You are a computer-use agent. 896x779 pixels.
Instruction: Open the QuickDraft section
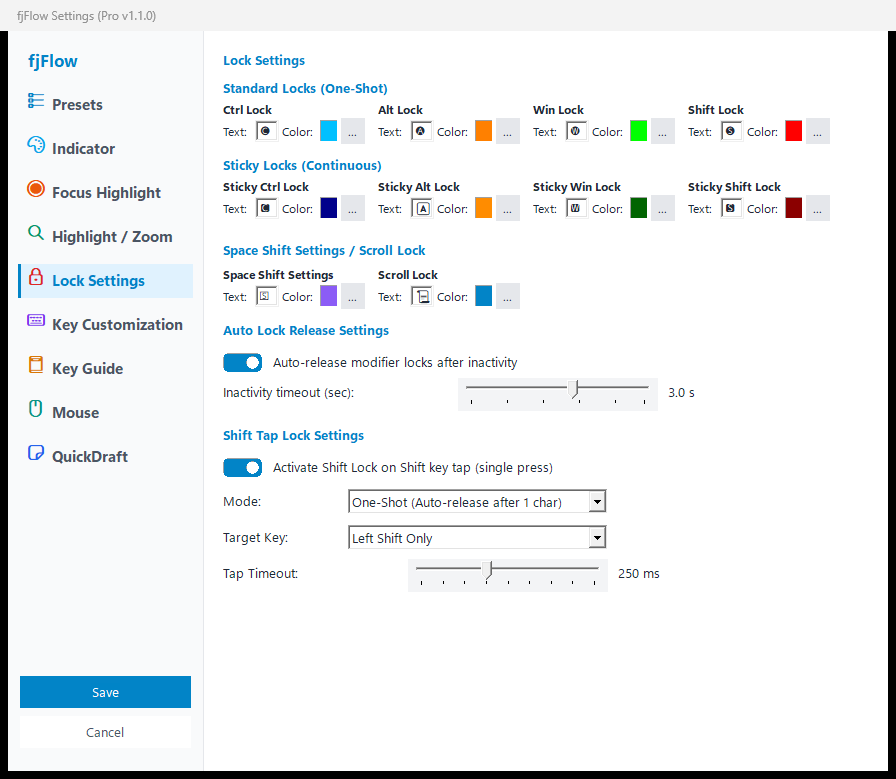pos(106,457)
